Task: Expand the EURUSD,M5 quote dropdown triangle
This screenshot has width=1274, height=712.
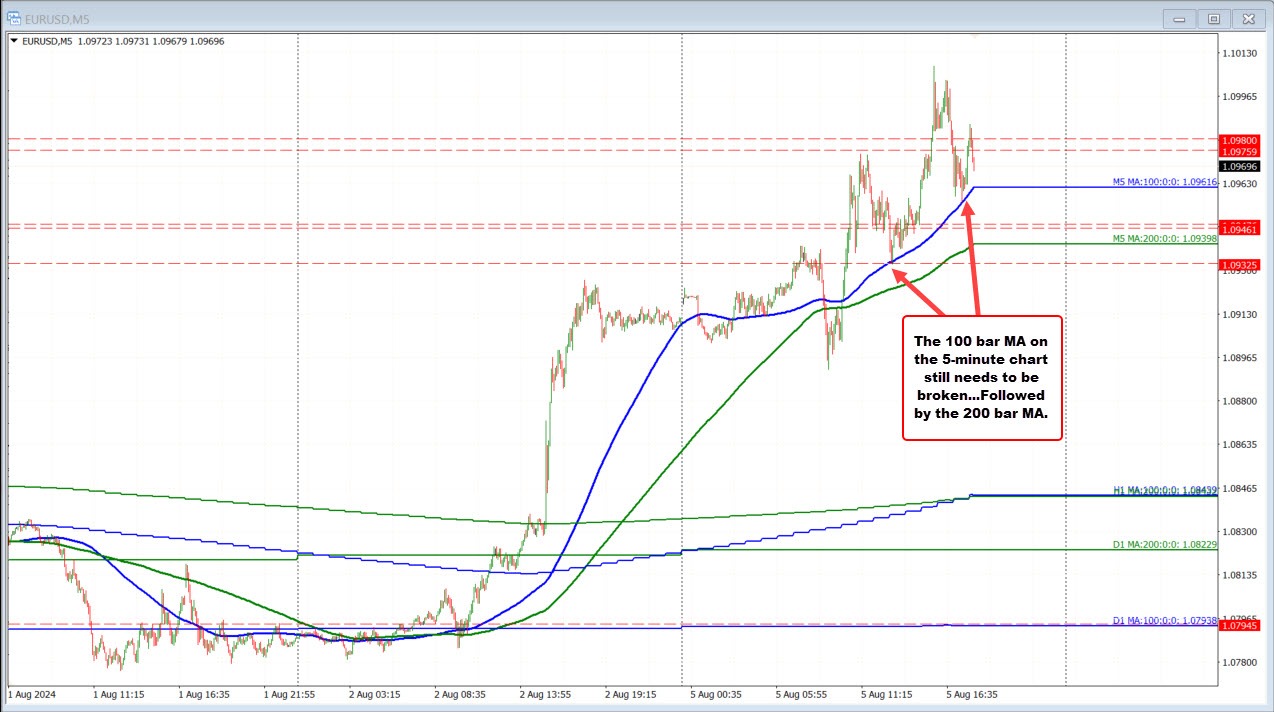Action: pyautogui.click(x=12, y=41)
